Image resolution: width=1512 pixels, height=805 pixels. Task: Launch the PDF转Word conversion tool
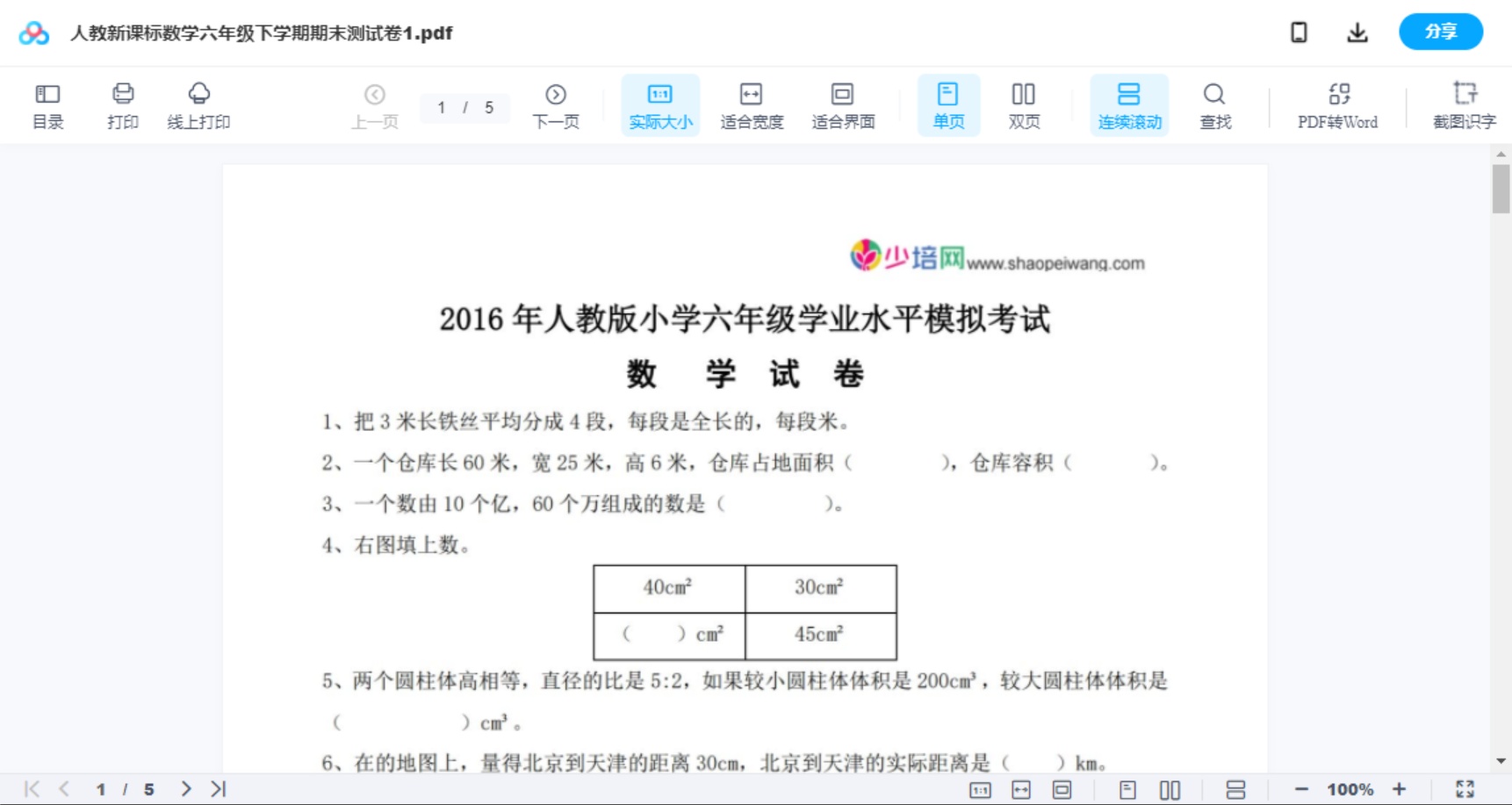coord(1338,104)
